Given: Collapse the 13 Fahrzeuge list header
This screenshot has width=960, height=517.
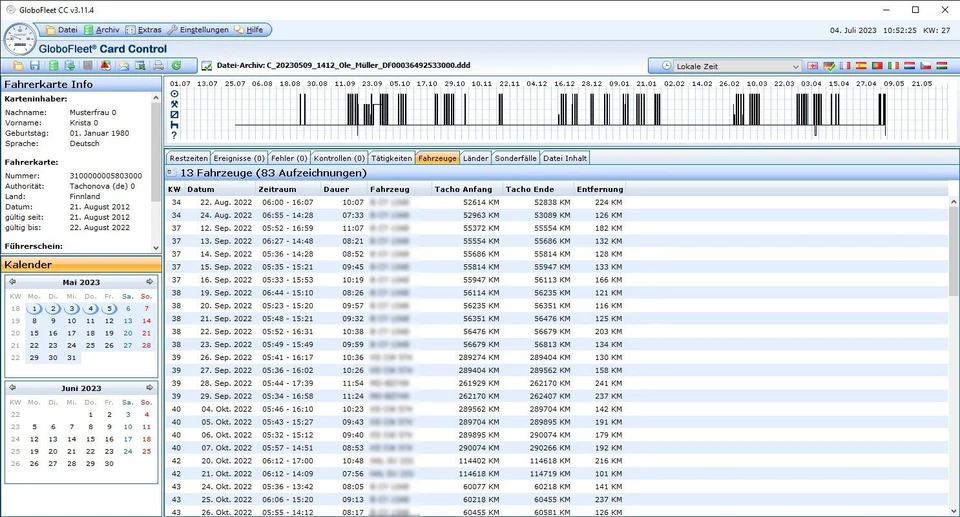Looking at the screenshot, I should click(x=171, y=173).
